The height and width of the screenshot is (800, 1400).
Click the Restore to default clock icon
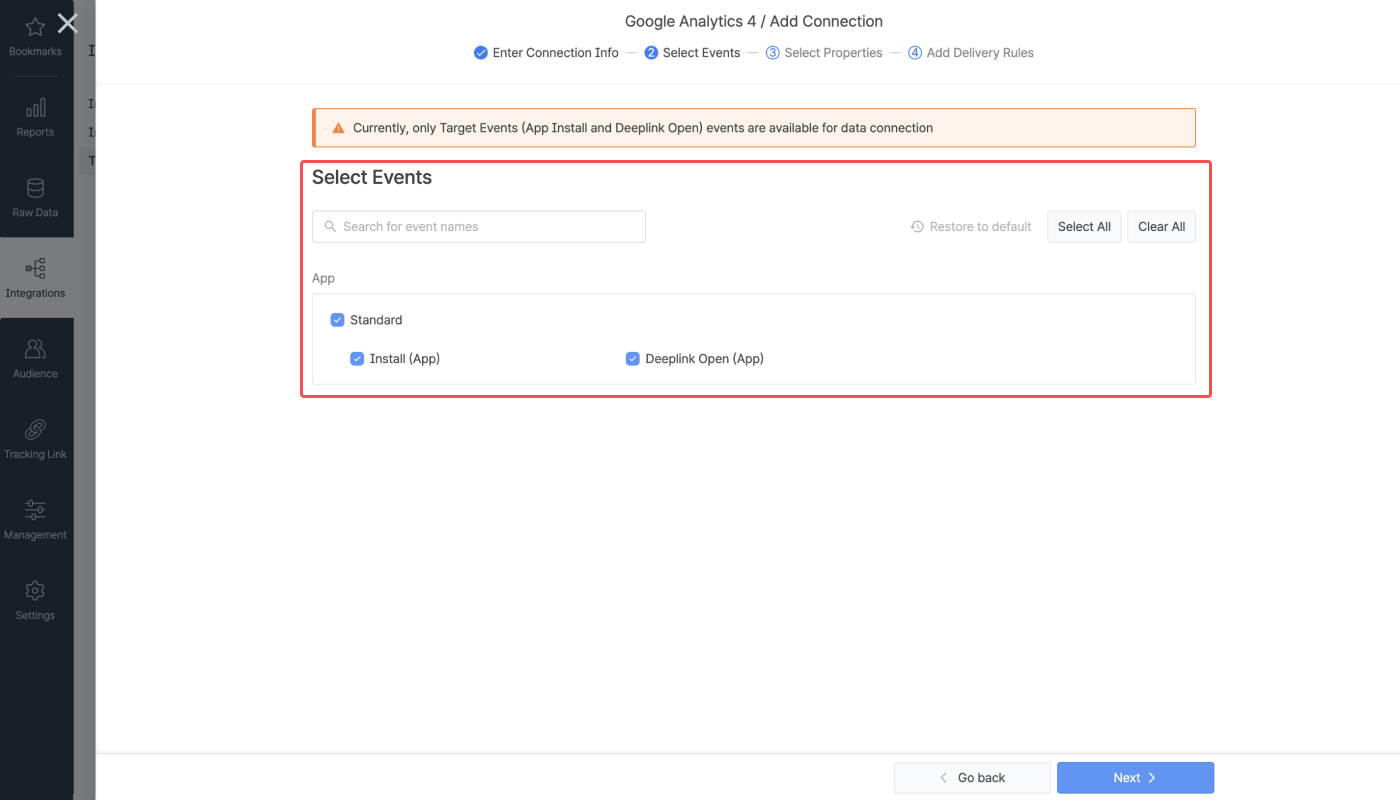[x=917, y=227]
